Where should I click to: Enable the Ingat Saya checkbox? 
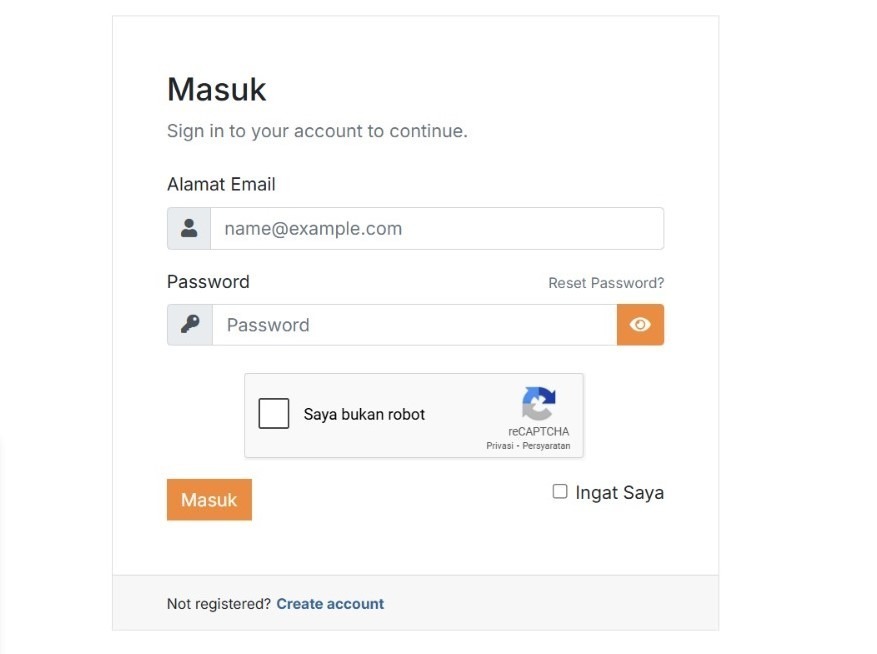pos(560,491)
